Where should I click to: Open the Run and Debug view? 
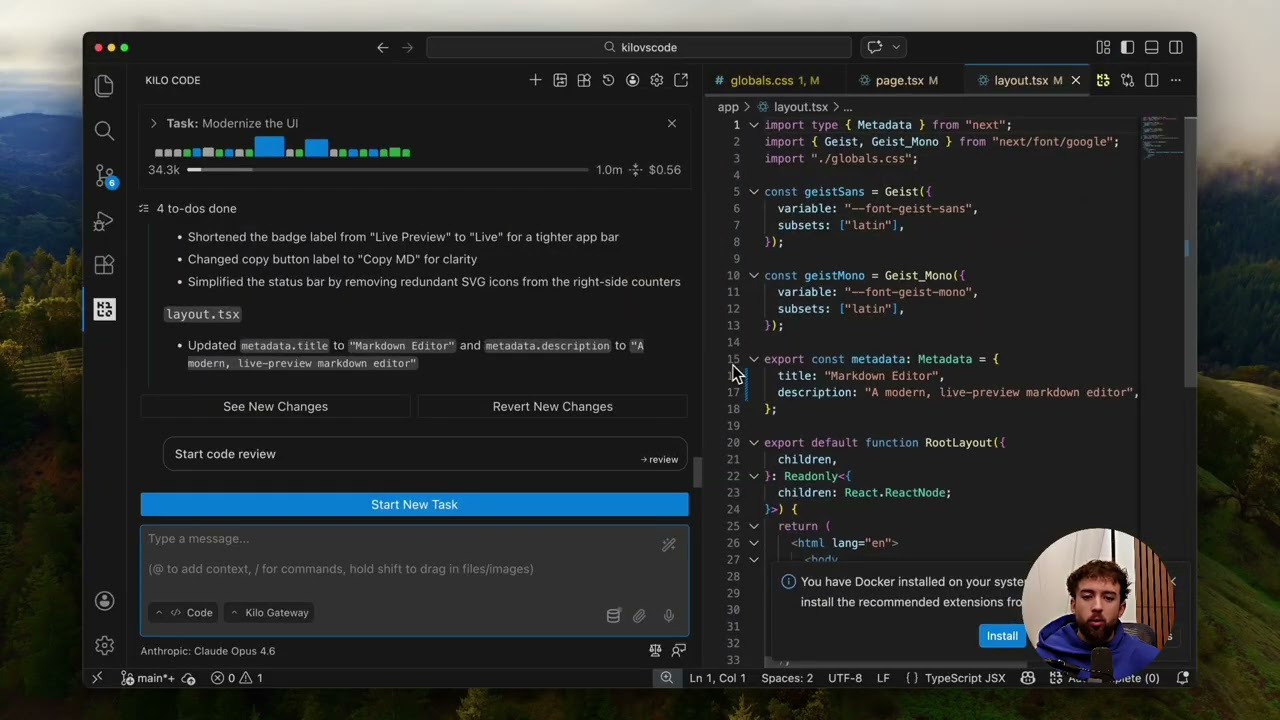(x=104, y=221)
